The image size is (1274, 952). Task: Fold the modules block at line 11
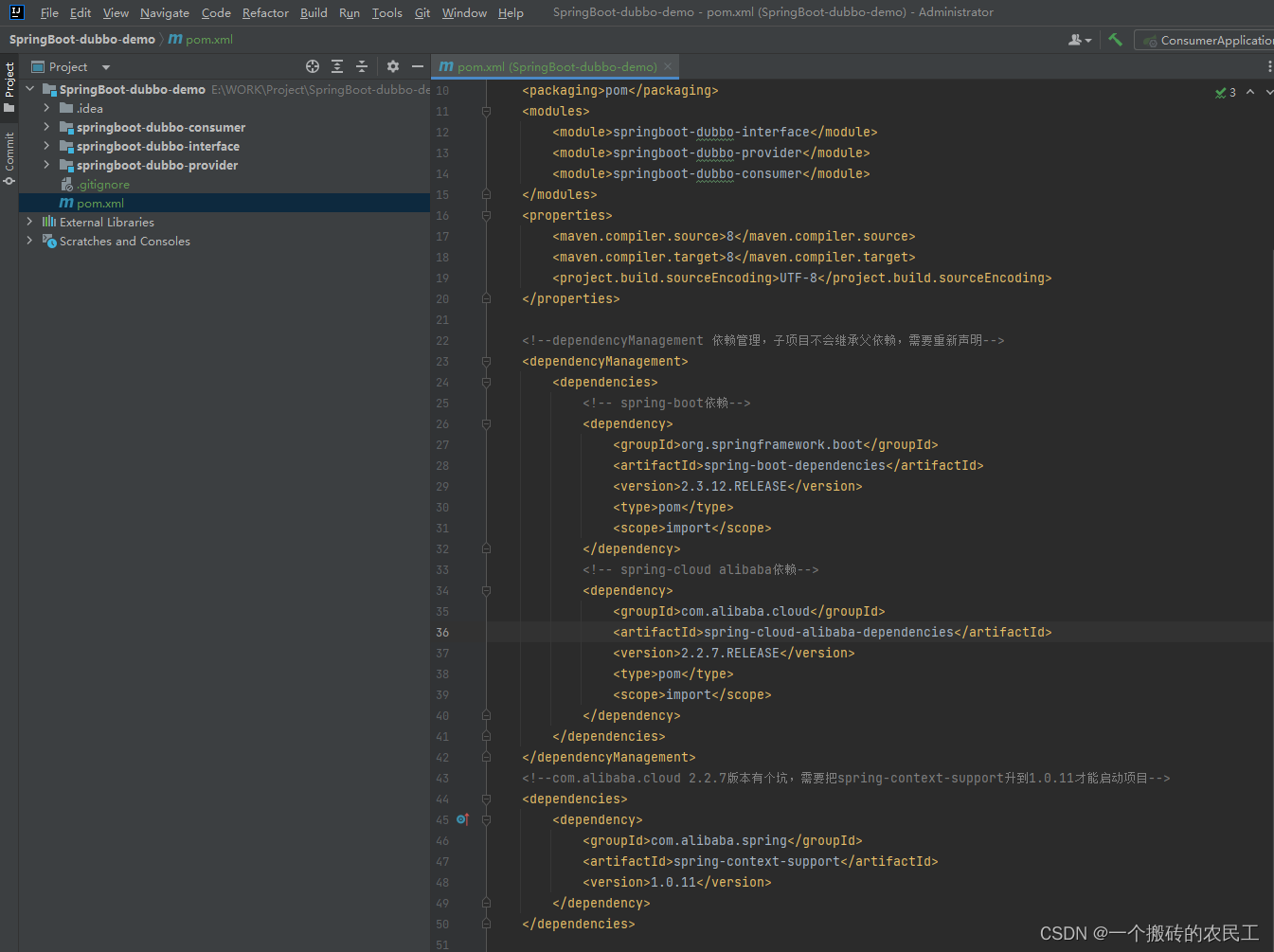pyautogui.click(x=486, y=111)
